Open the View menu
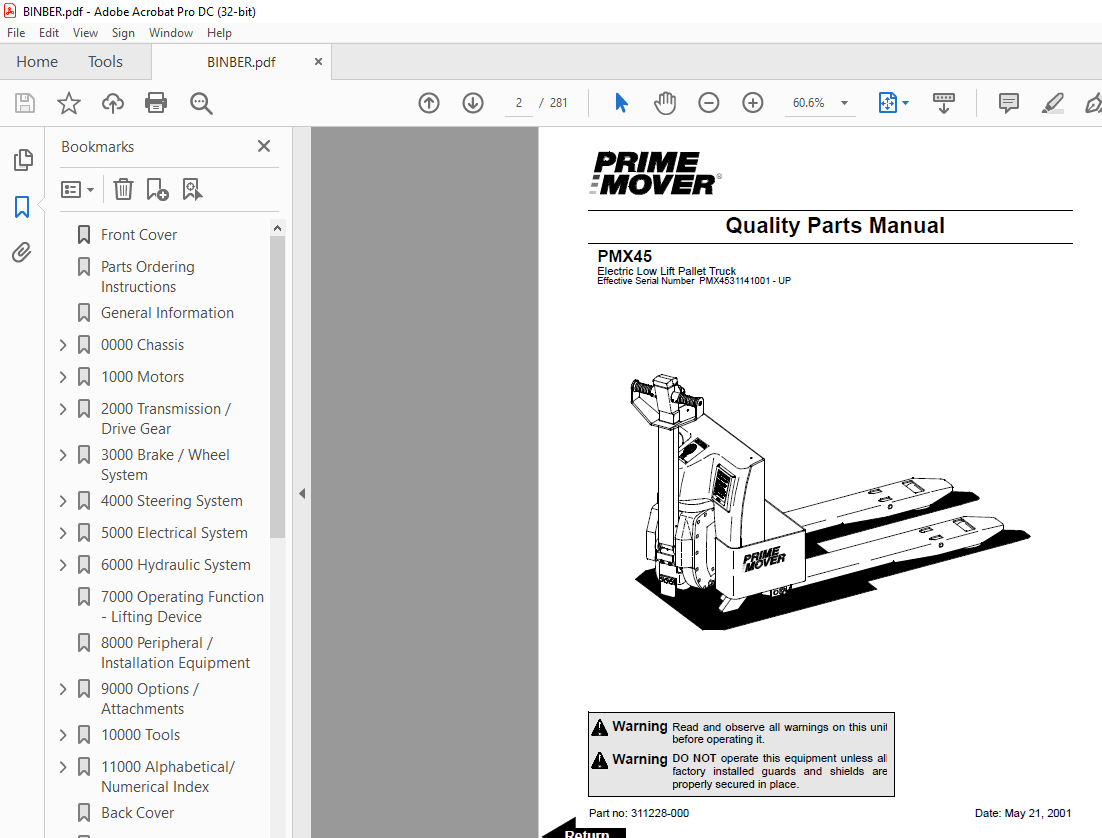Screen dimensions: 1102x838 [x=85, y=33]
